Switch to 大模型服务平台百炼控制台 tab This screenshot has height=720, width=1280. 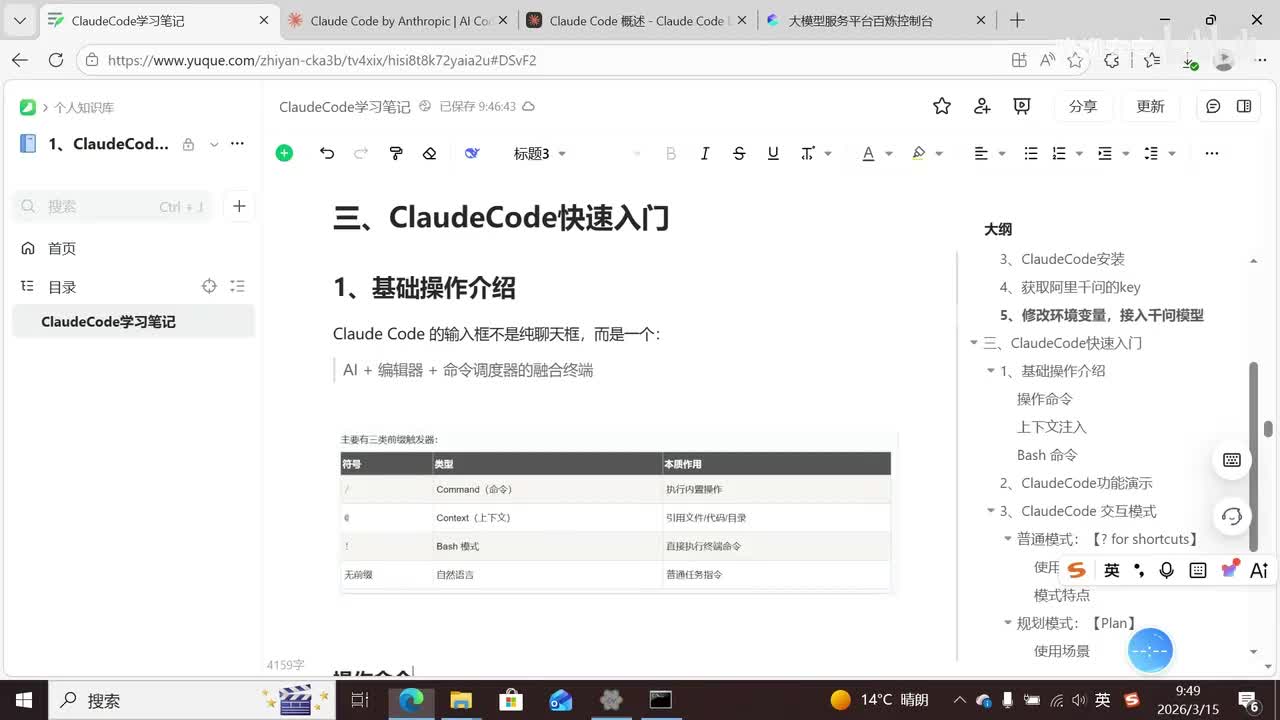[x=875, y=20]
